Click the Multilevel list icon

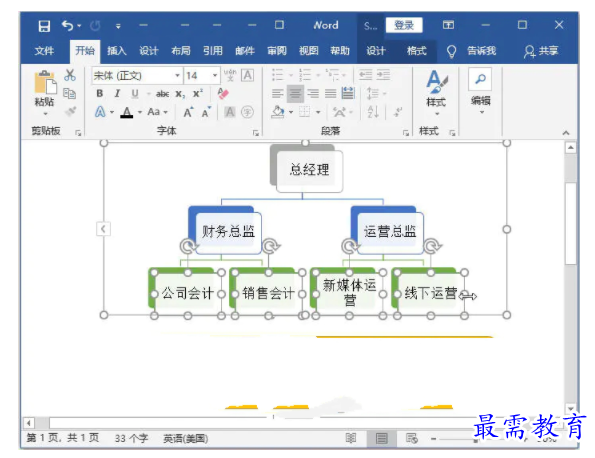332,75
